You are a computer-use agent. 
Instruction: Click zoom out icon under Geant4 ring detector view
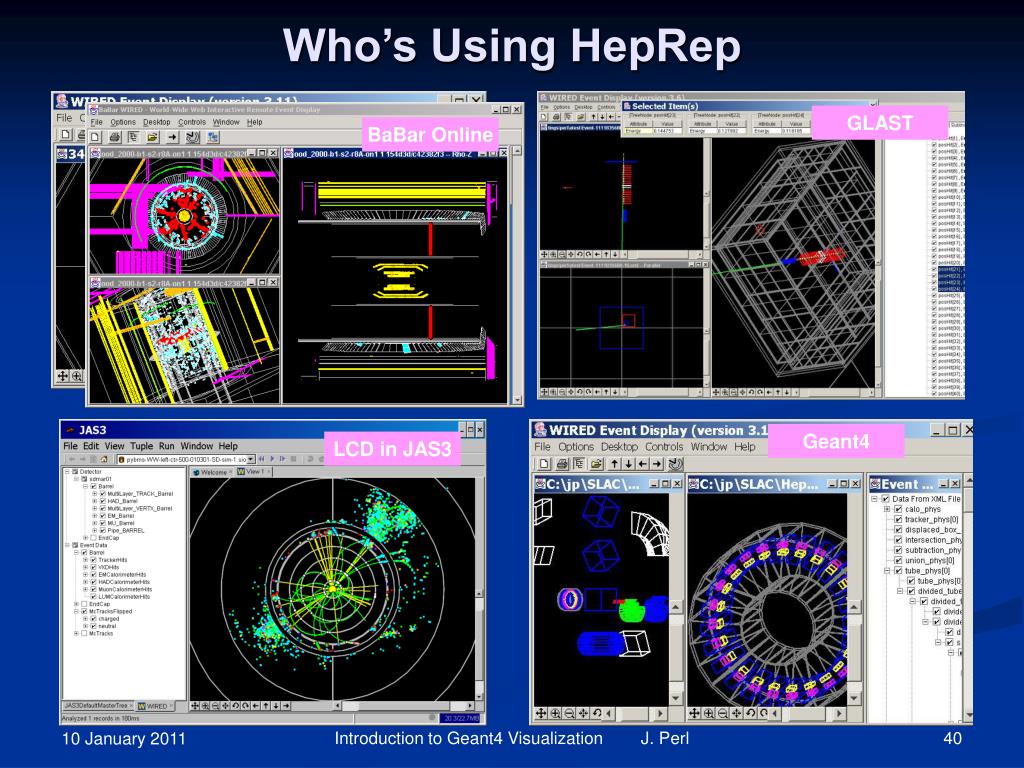[722, 714]
